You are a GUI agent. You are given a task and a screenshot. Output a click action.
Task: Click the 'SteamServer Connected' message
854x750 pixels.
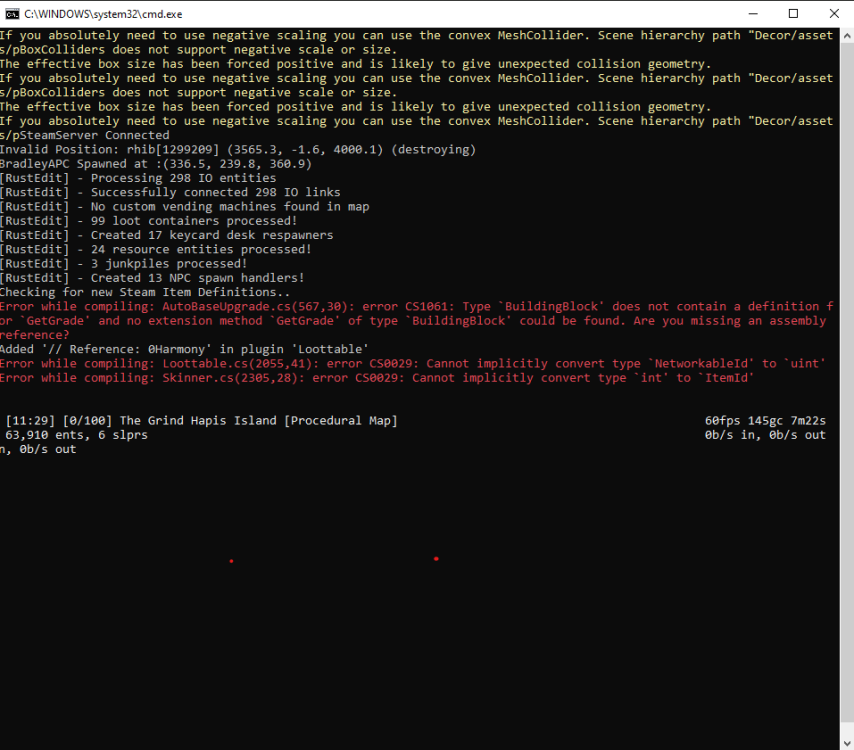tap(92, 135)
